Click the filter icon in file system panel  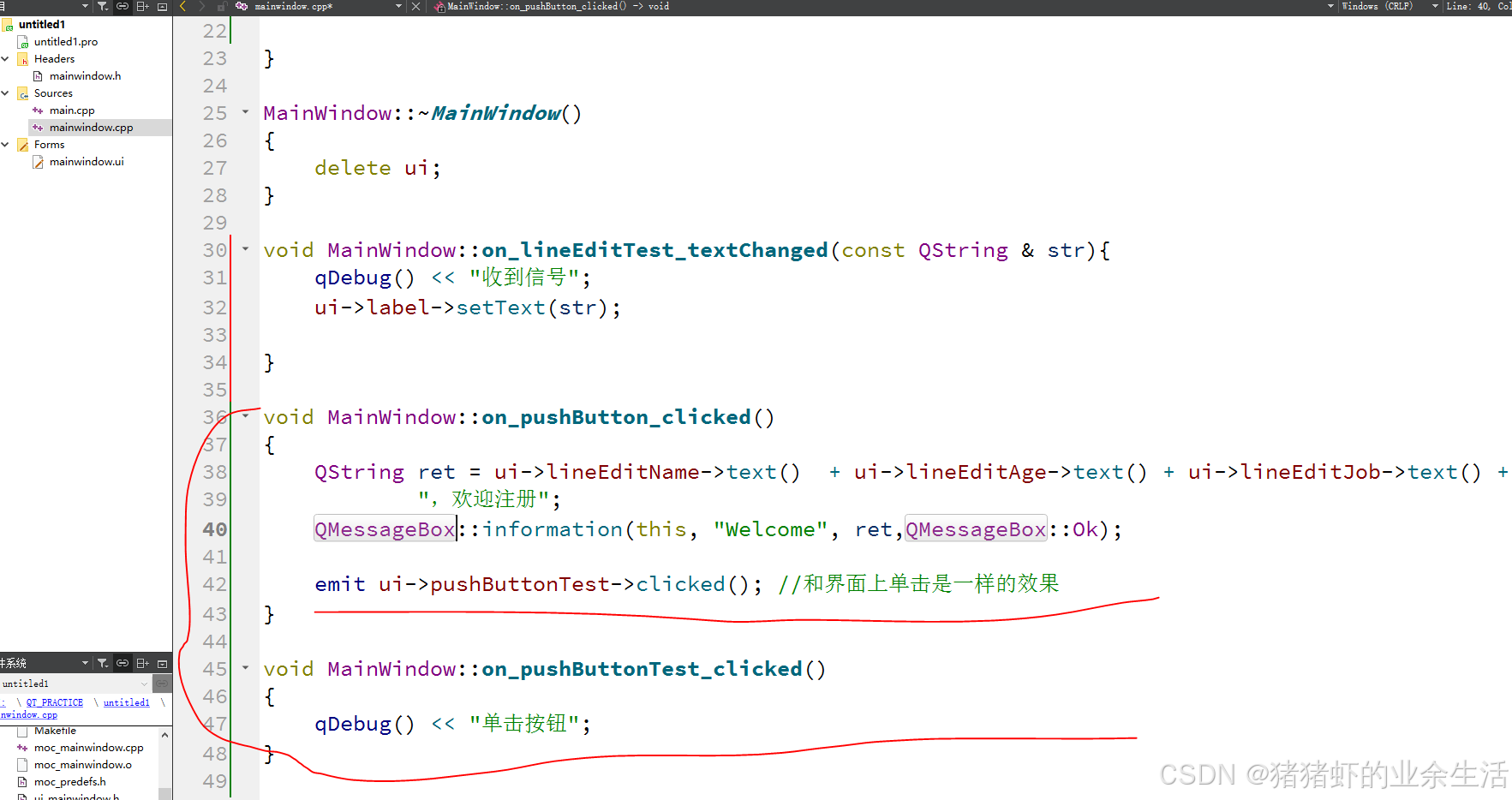(103, 663)
